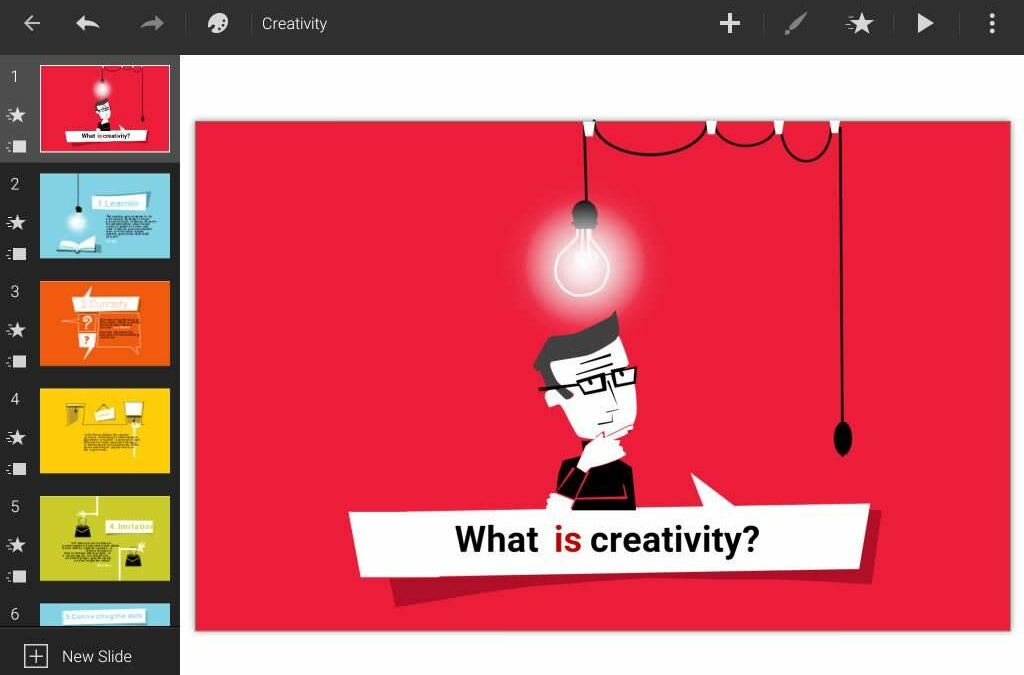Open animation effects star in toolbar

[x=859, y=23]
